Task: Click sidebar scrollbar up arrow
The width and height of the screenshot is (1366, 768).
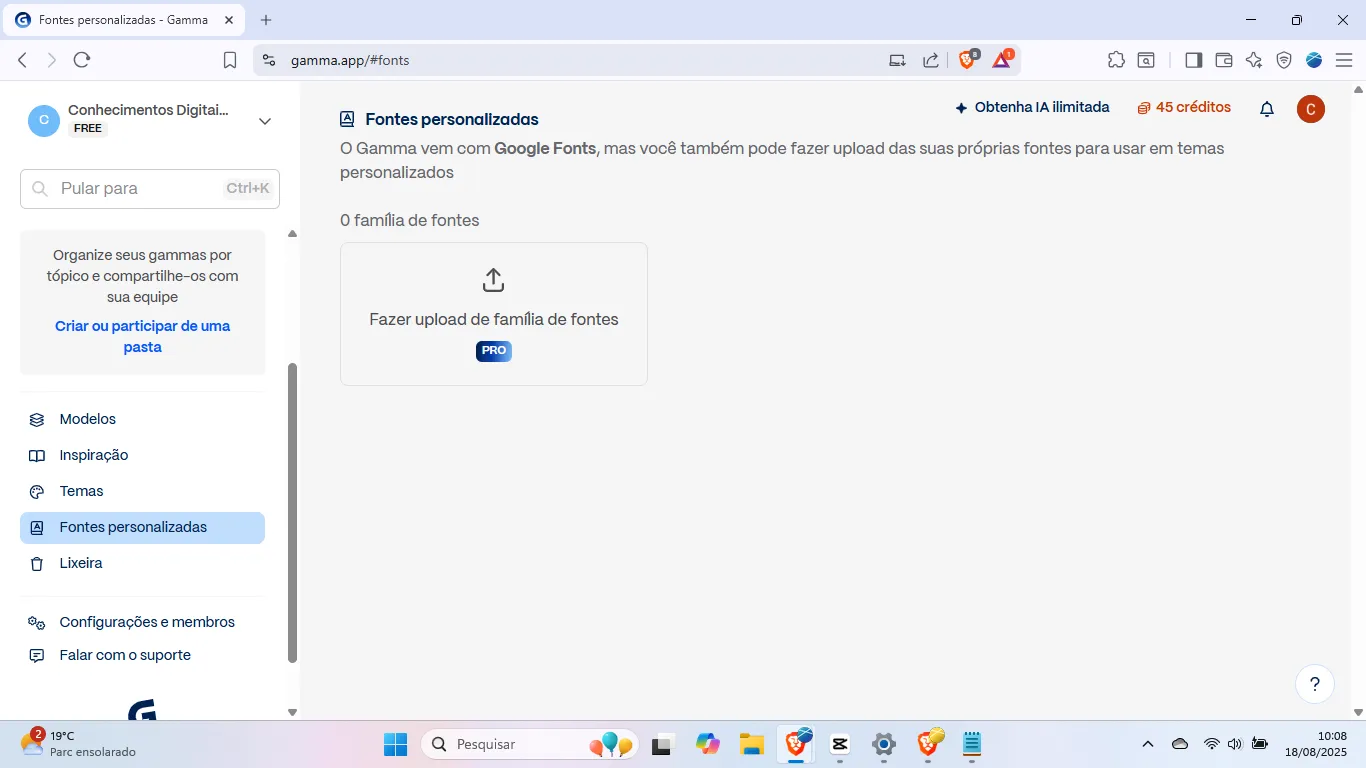Action: click(292, 234)
